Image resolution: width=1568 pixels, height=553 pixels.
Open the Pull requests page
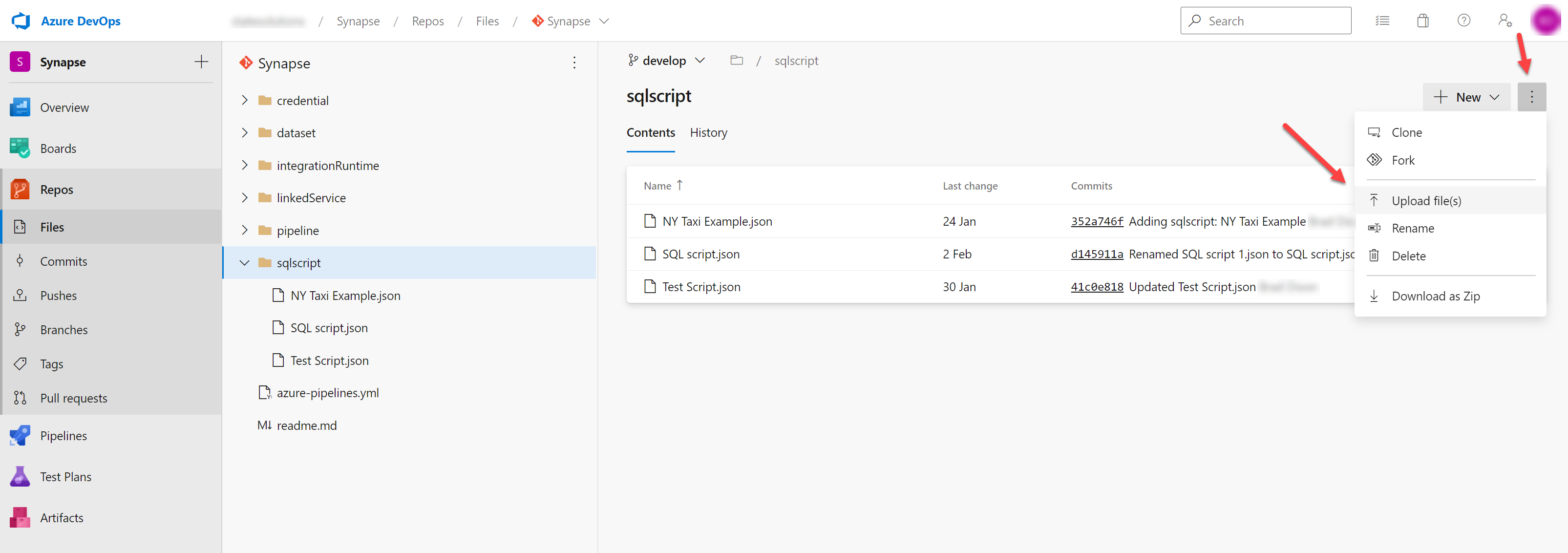(x=73, y=398)
